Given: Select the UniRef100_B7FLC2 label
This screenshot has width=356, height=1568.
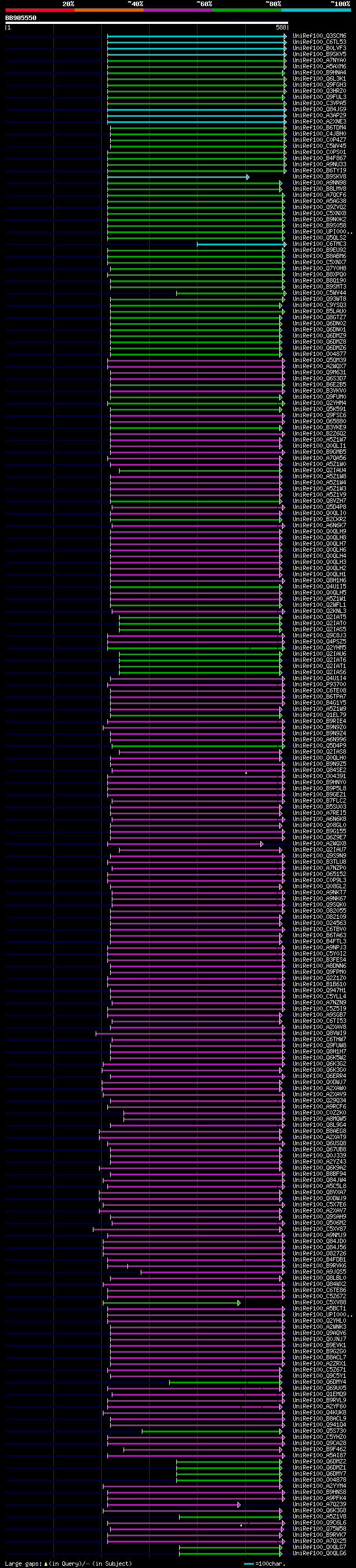Looking at the screenshot, I should [319, 801].
